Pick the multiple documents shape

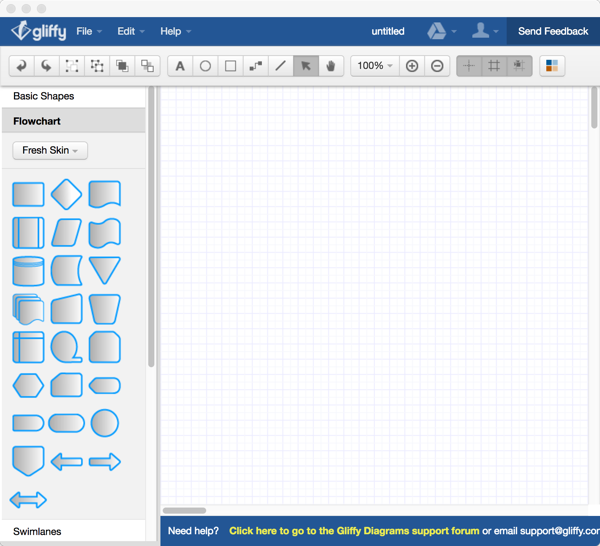click(x=28, y=309)
